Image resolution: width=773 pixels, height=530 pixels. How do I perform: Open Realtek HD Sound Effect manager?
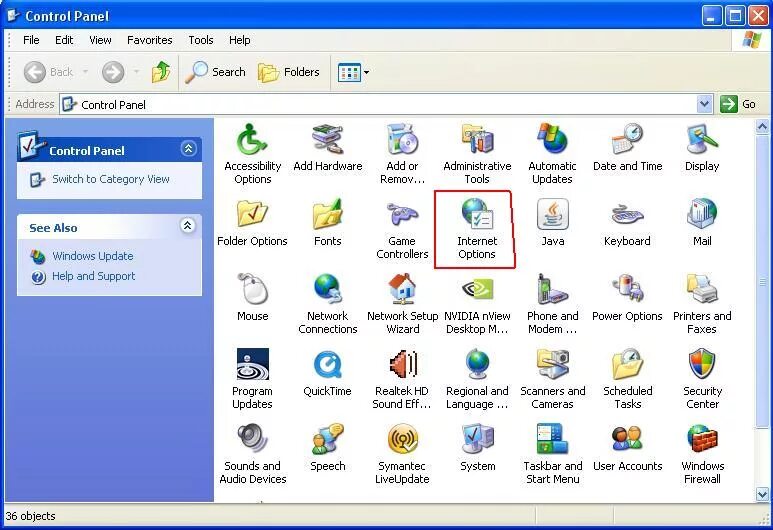(x=402, y=379)
